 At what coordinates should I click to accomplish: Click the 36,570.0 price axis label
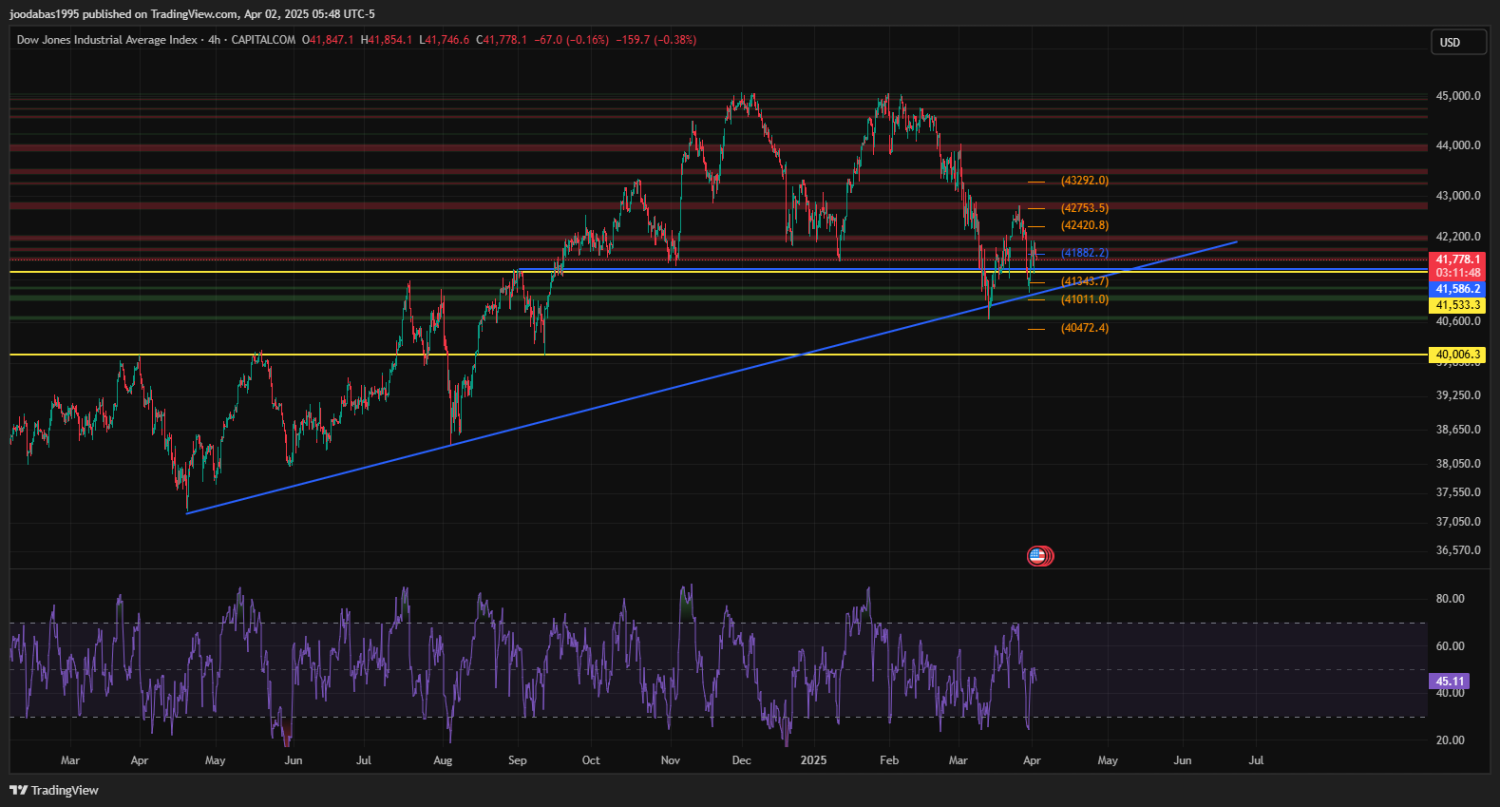click(1458, 550)
